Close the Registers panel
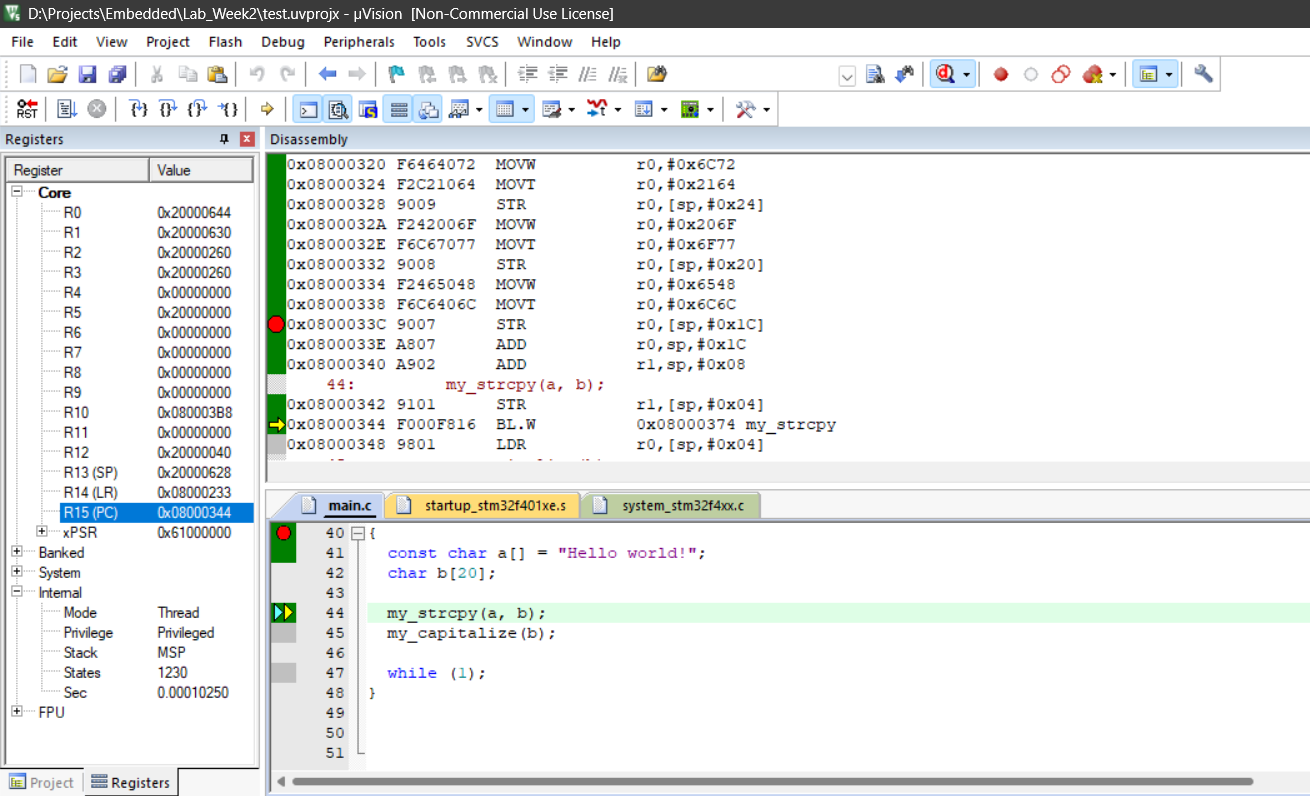The image size is (1310, 796). [247, 139]
